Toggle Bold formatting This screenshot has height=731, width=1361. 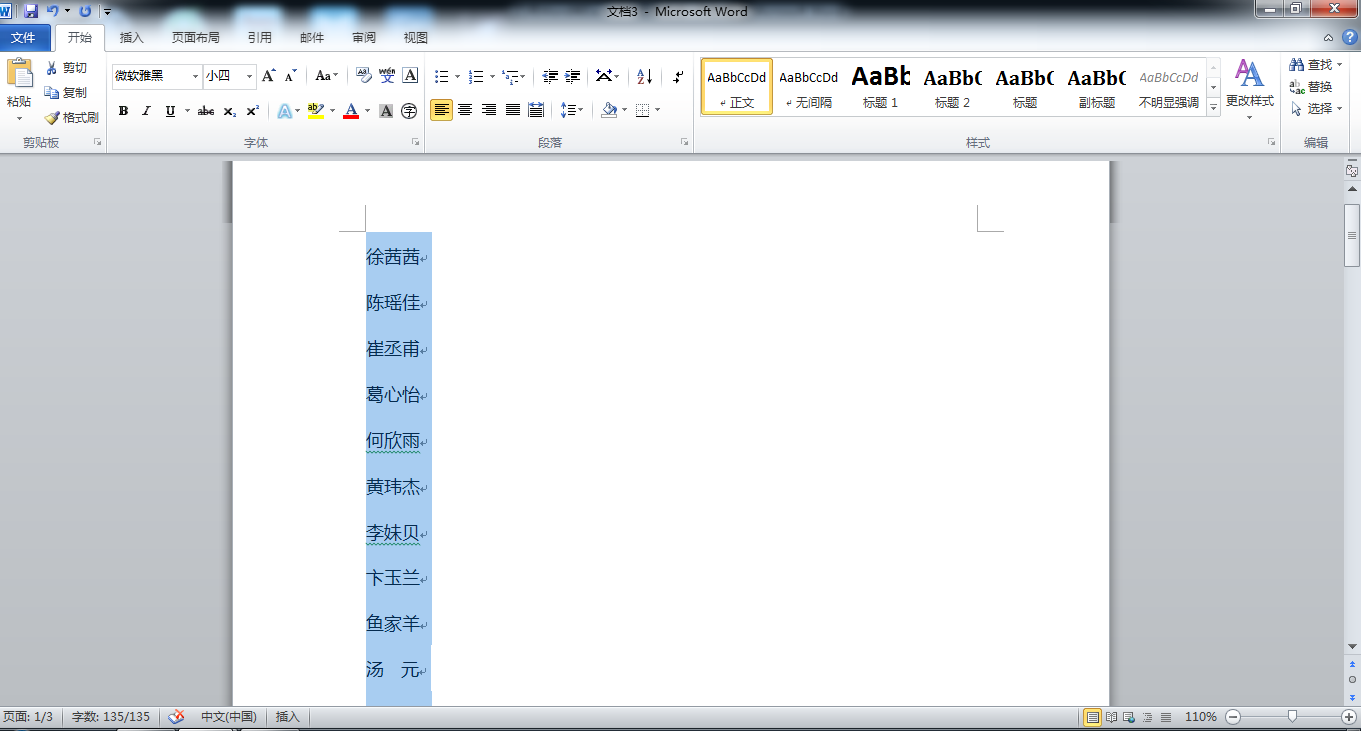pos(123,111)
